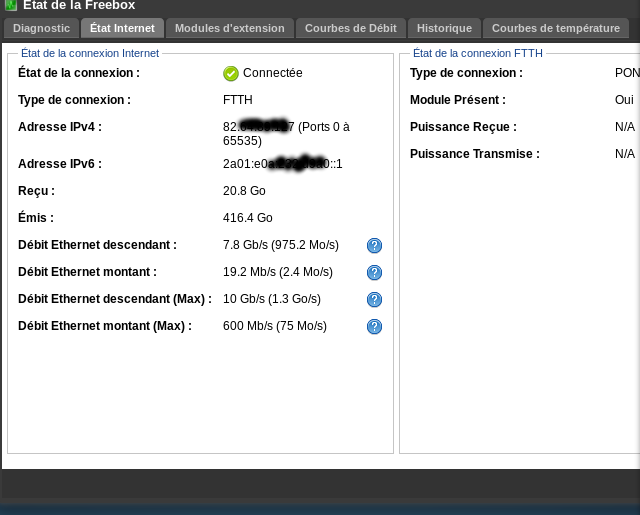Show the Historique tab

point(444,28)
